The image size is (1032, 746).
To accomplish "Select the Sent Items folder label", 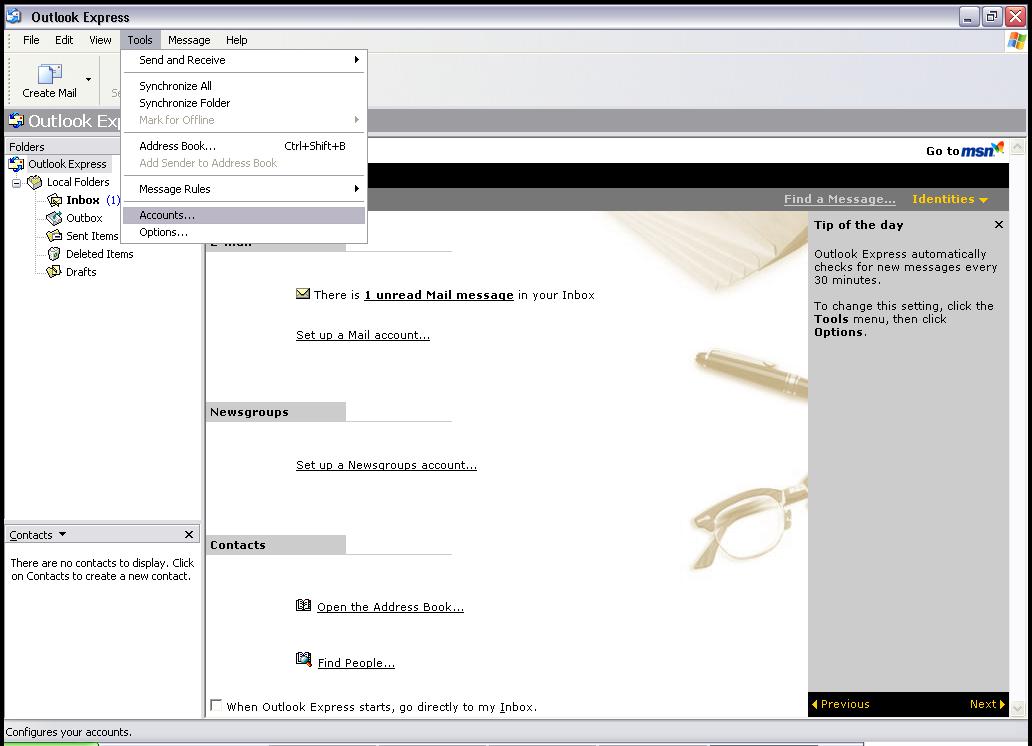I will 92,236.
